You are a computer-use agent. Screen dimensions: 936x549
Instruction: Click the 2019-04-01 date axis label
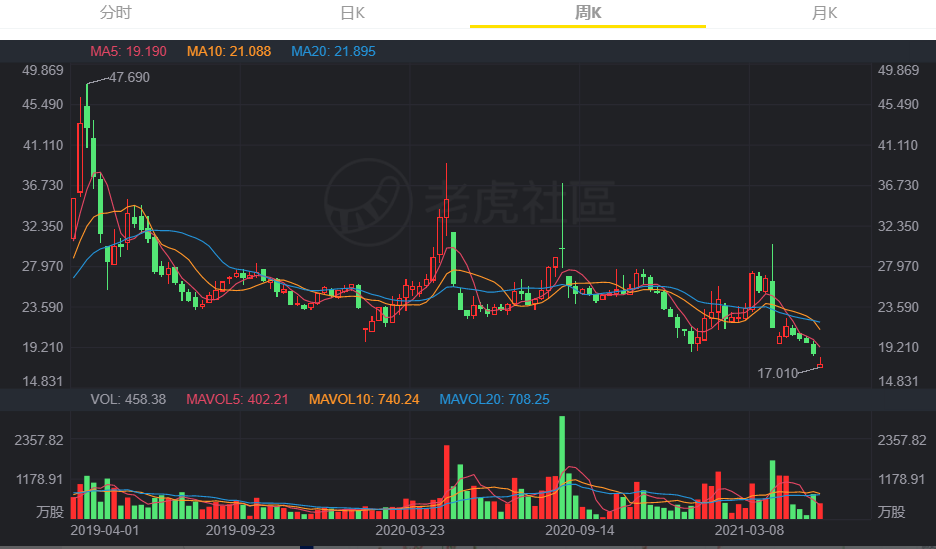(104, 530)
